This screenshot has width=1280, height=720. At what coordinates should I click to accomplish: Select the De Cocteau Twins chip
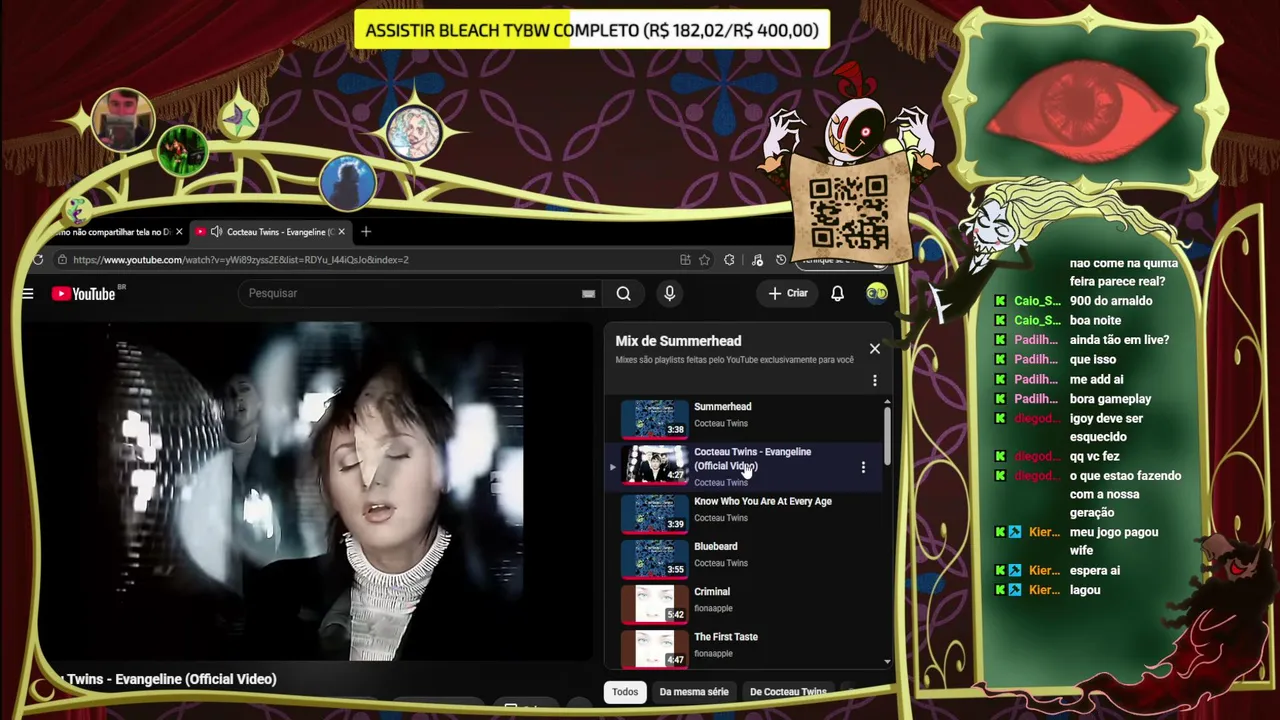click(788, 692)
